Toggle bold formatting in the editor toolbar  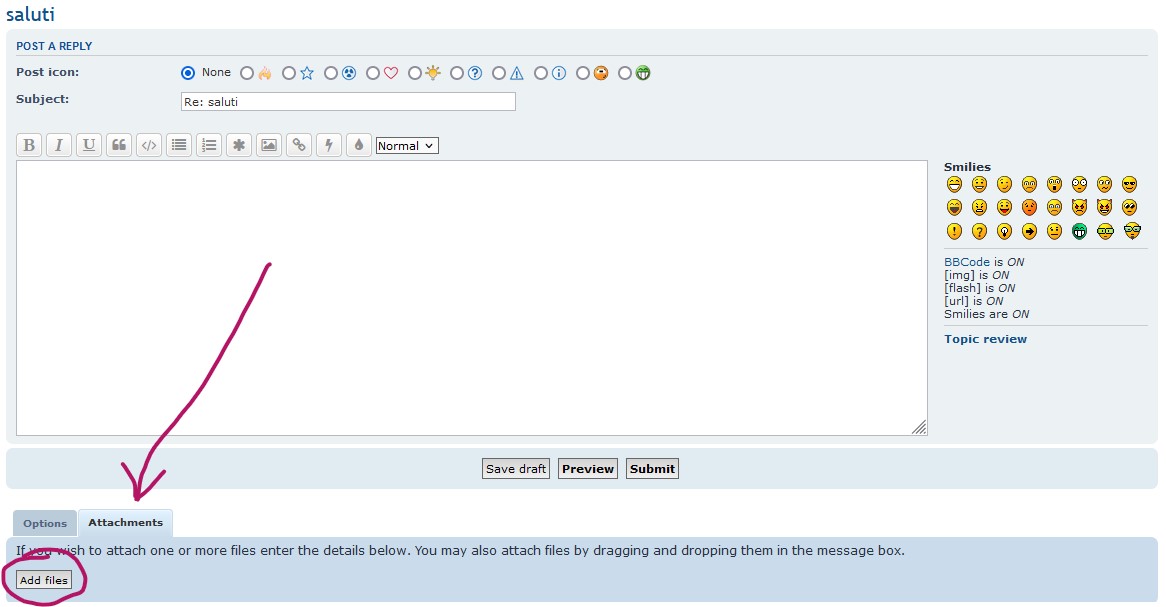click(29, 145)
